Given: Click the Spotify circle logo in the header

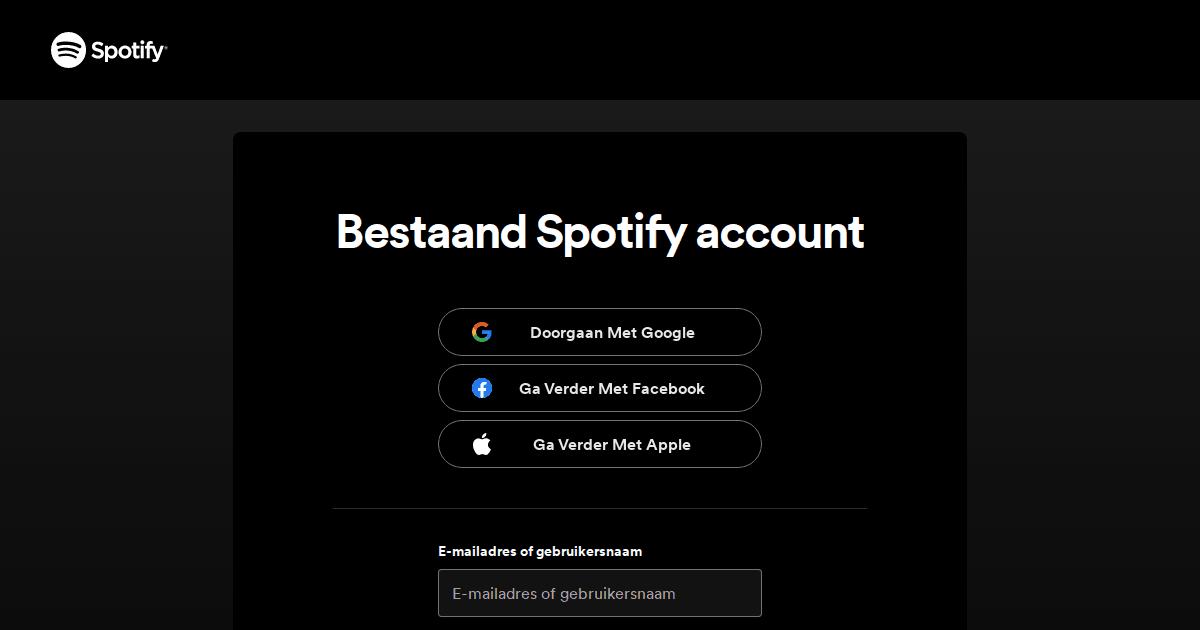Looking at the screenshot, I should [66, 50].
